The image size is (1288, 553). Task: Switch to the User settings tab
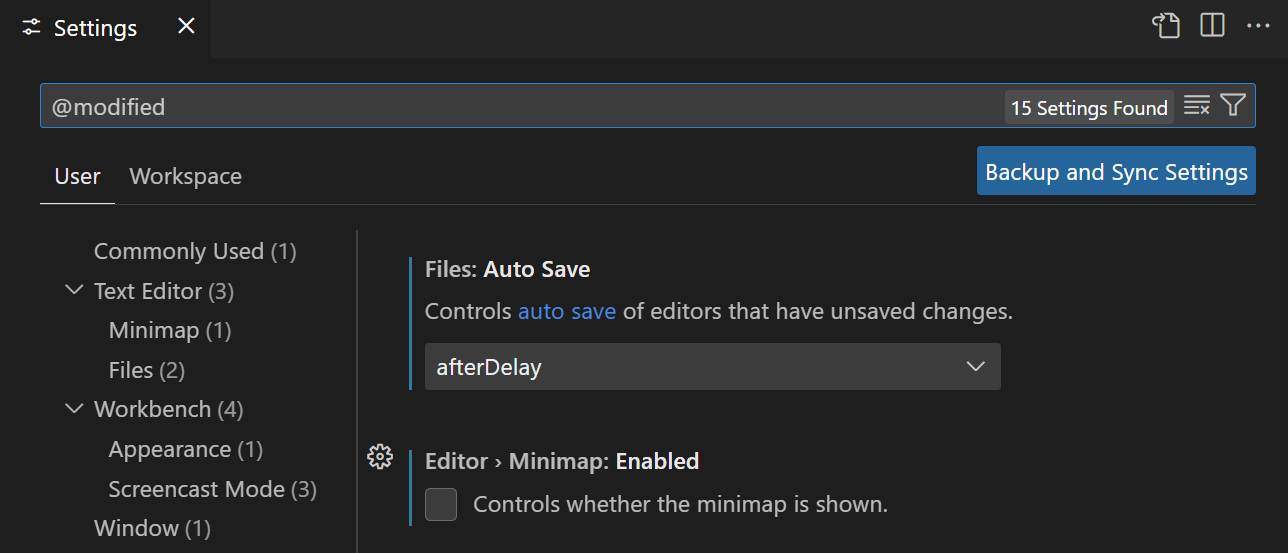pos(77,177)
